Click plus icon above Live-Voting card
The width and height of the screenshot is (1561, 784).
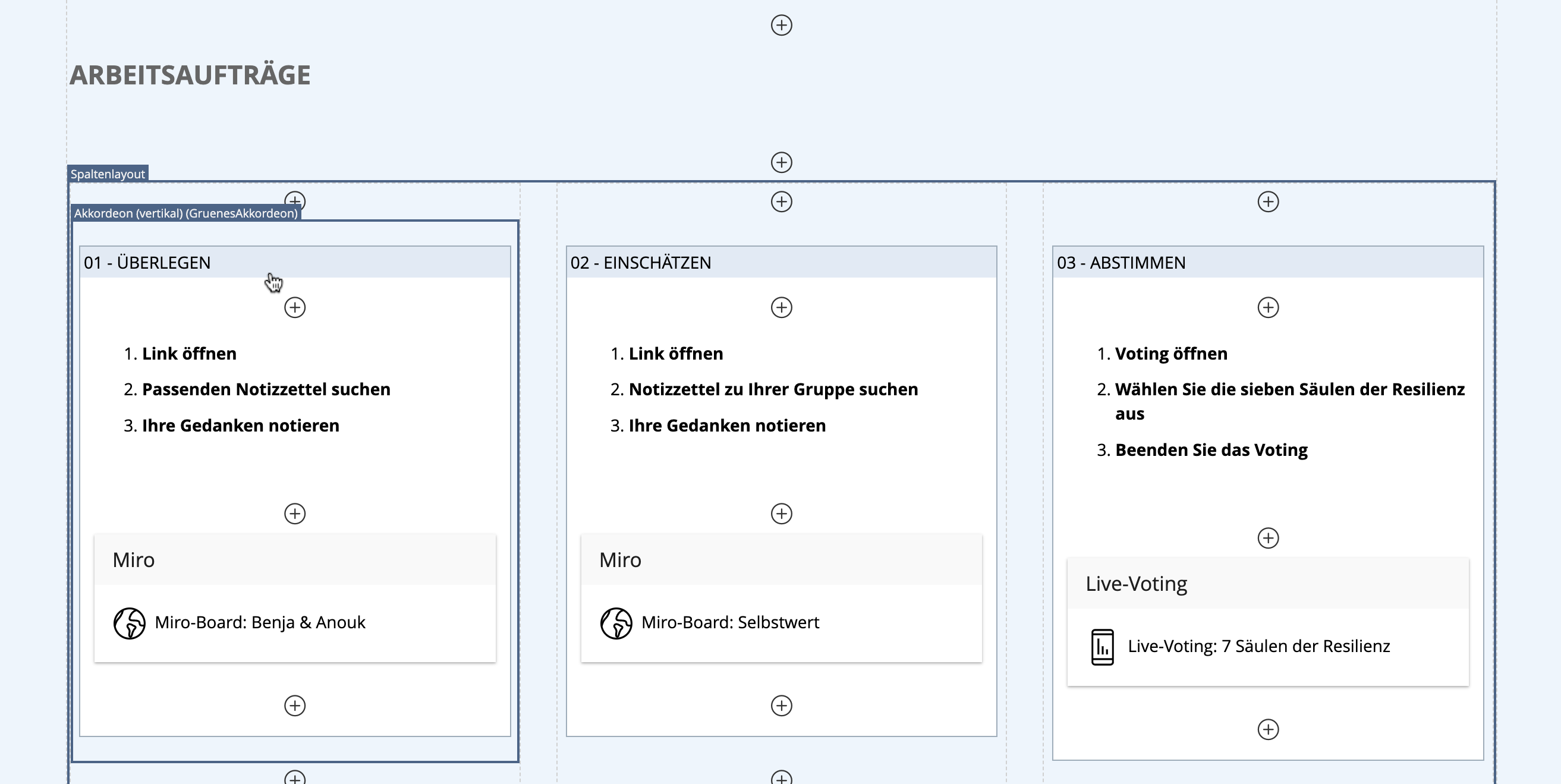(1268, 538)
